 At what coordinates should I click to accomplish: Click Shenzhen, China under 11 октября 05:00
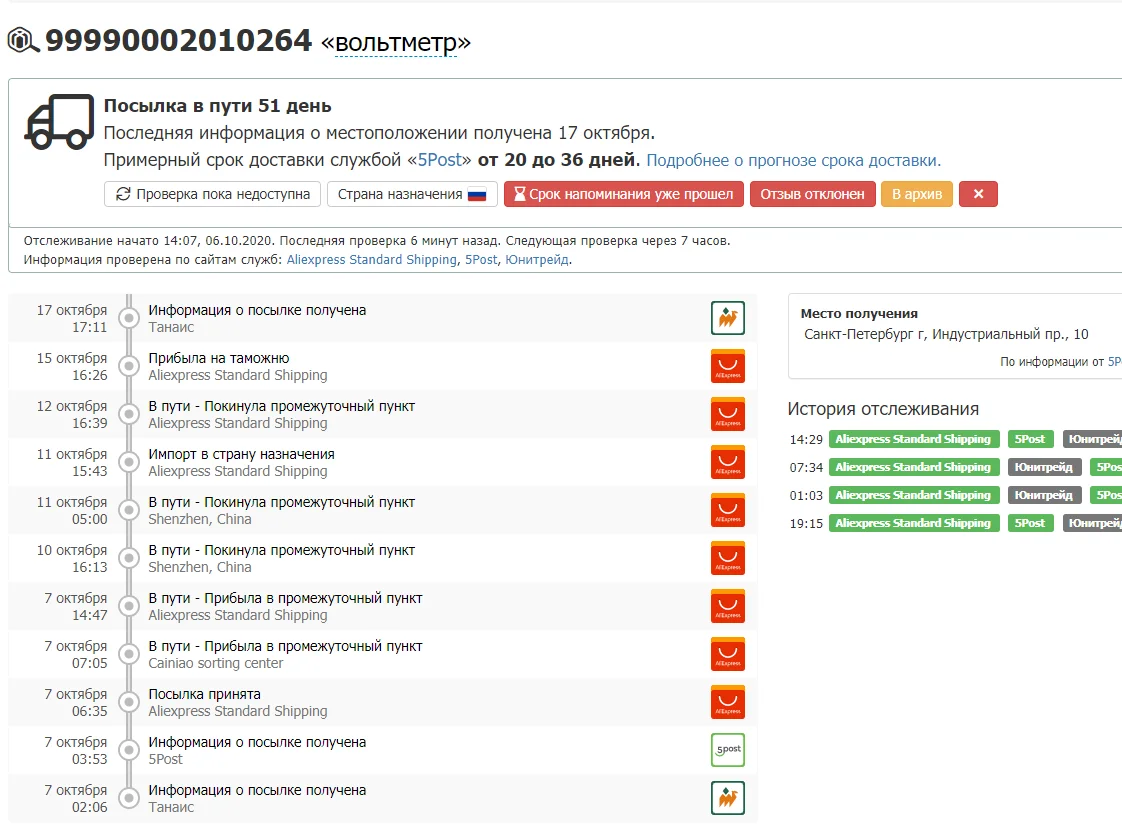click(200, 520)
